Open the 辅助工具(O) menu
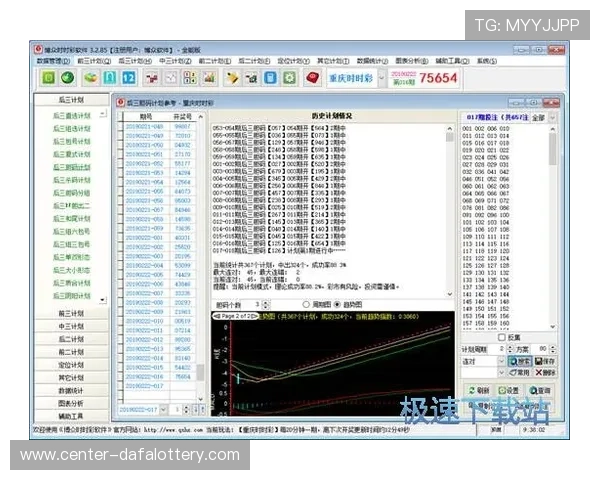 tap(452, 61)
